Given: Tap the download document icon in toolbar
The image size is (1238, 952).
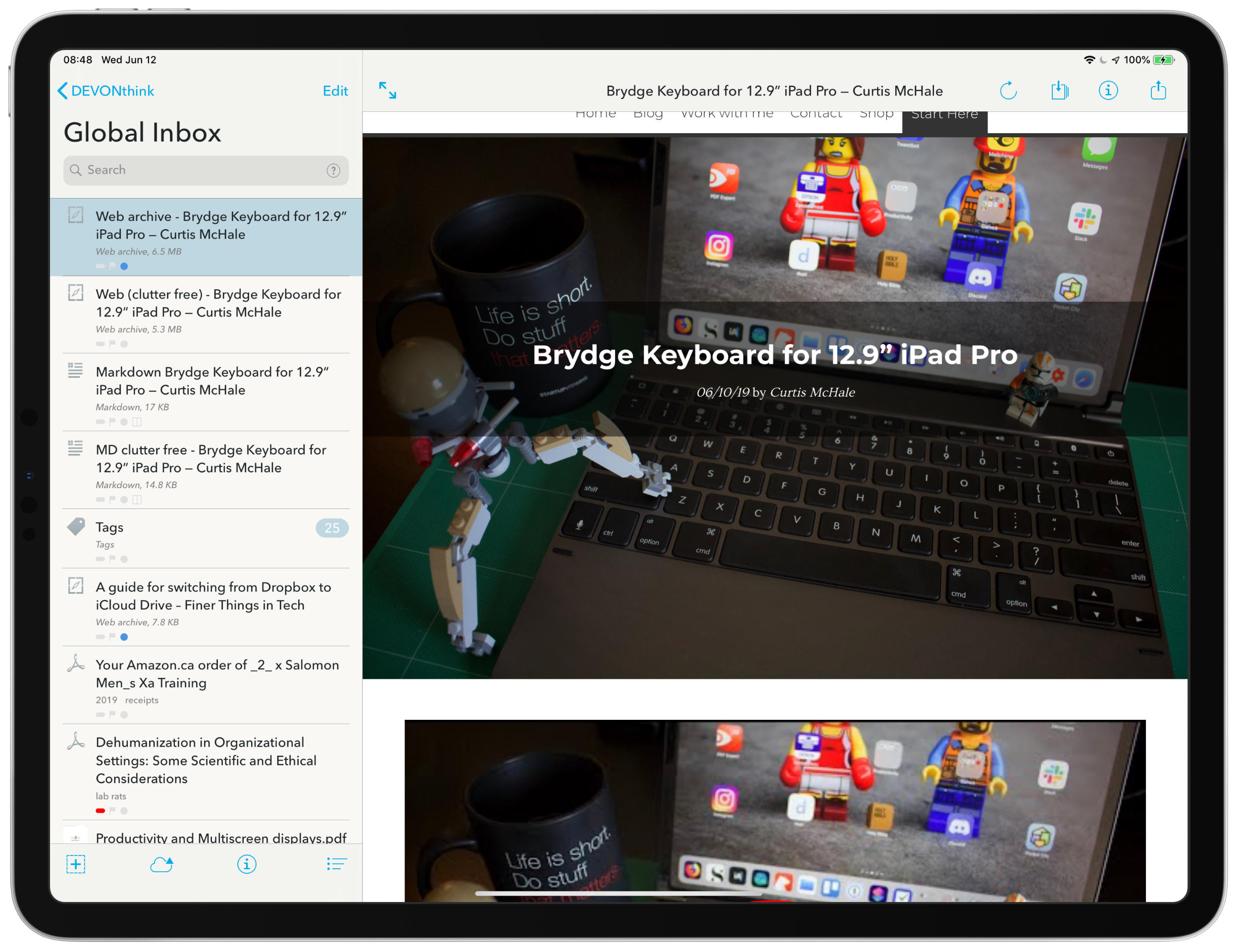Looking at the screenshot, I should tap(1059, 91).
